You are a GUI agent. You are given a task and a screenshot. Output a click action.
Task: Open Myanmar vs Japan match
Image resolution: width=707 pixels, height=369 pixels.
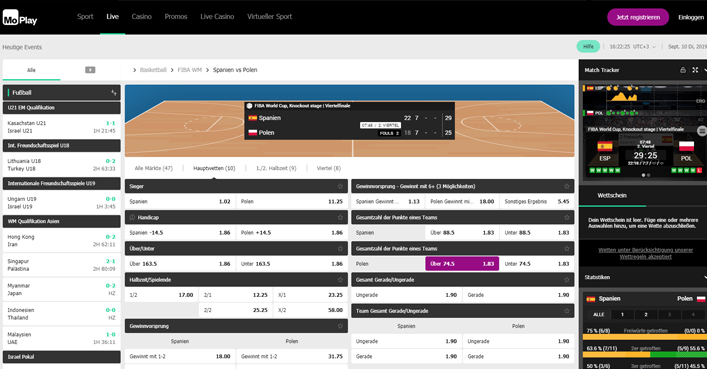(62, 289)
